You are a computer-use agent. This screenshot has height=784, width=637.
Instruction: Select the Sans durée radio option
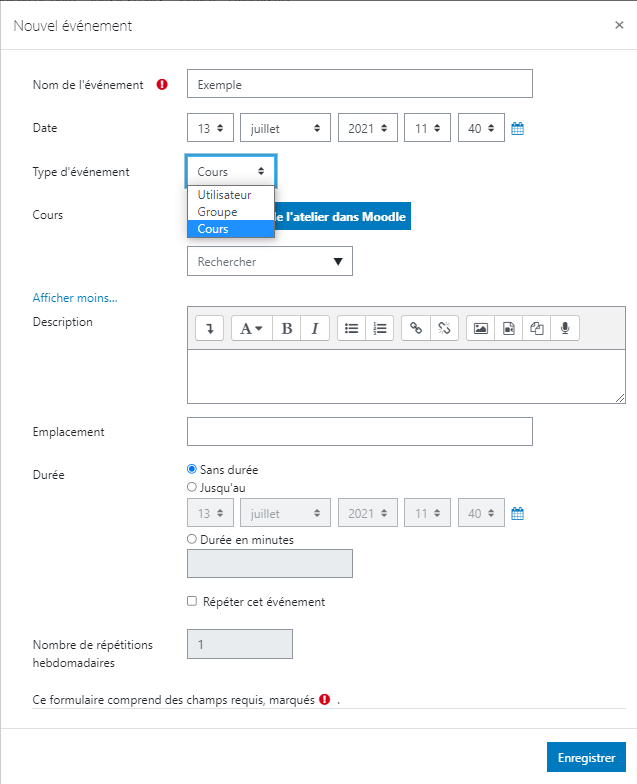pos(192,469)
